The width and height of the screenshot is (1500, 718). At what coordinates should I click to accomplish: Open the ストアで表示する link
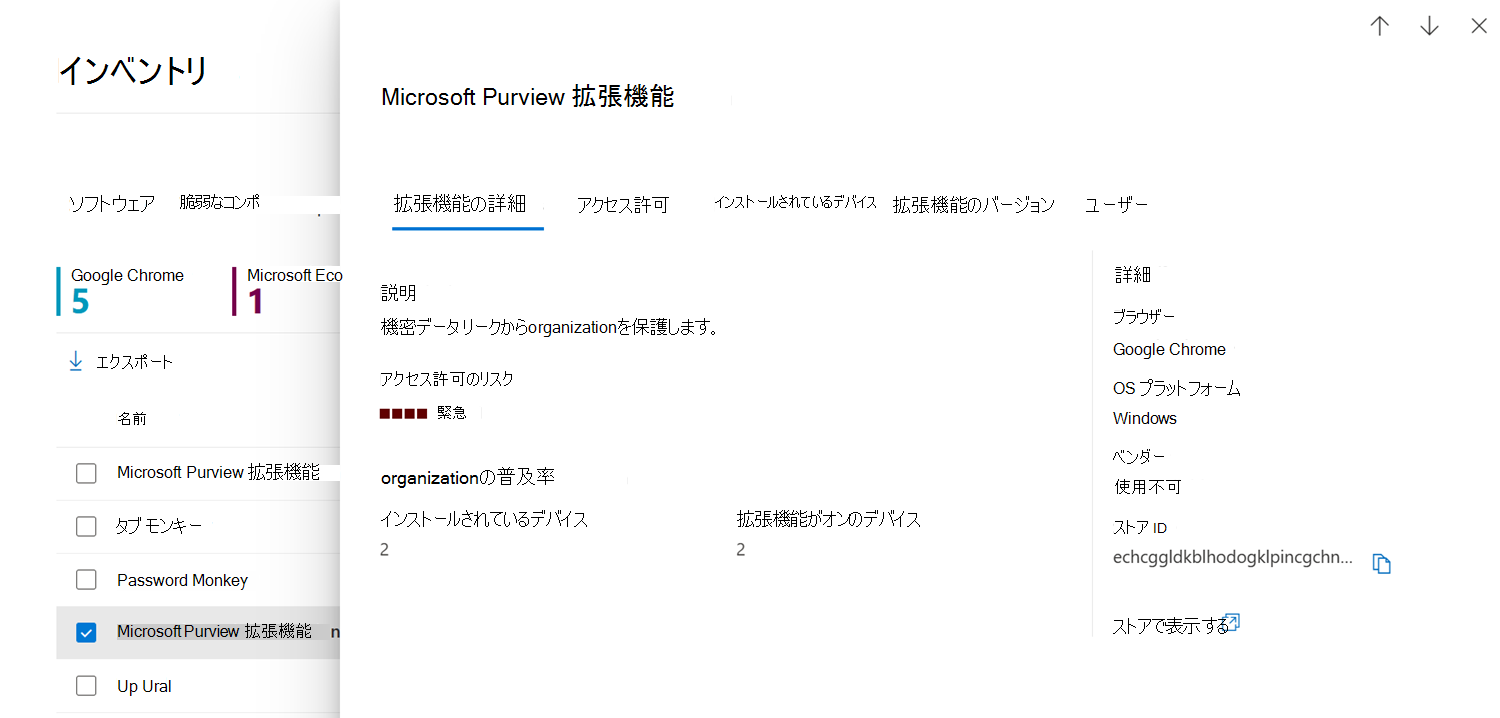(x=1170, y=627)
